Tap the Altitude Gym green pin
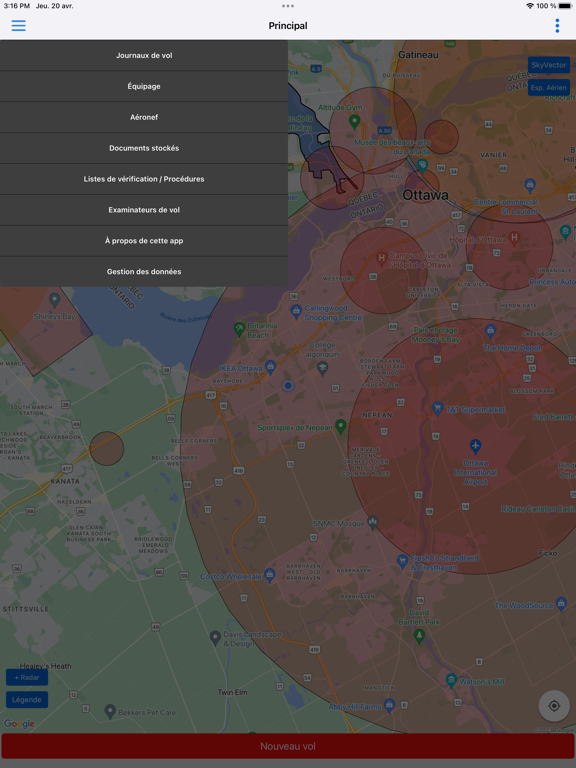This screenshot has height=768, width=576. (x=354, y=121)
